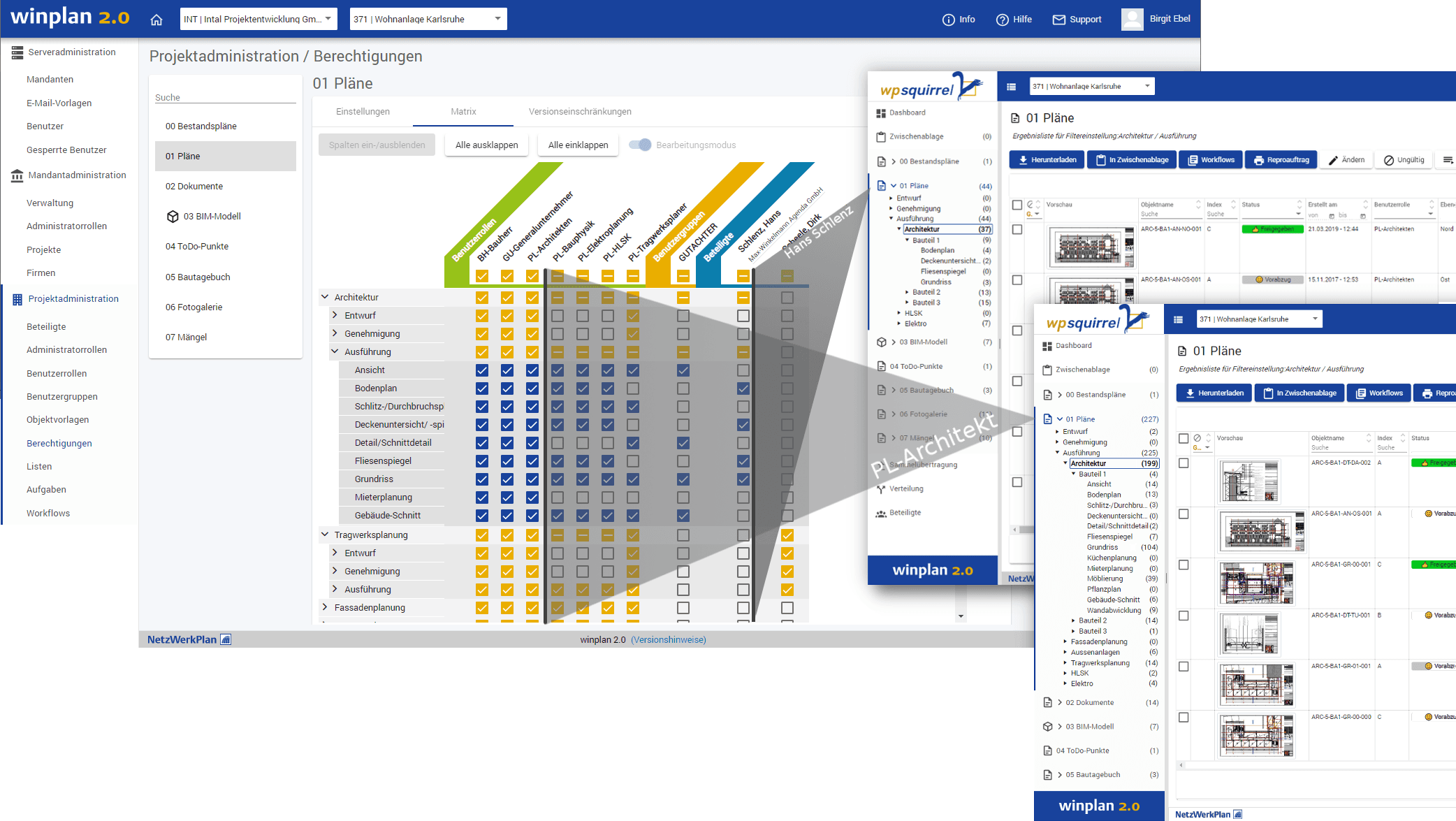Select 02 Dokumente in list

coord(226,187)
